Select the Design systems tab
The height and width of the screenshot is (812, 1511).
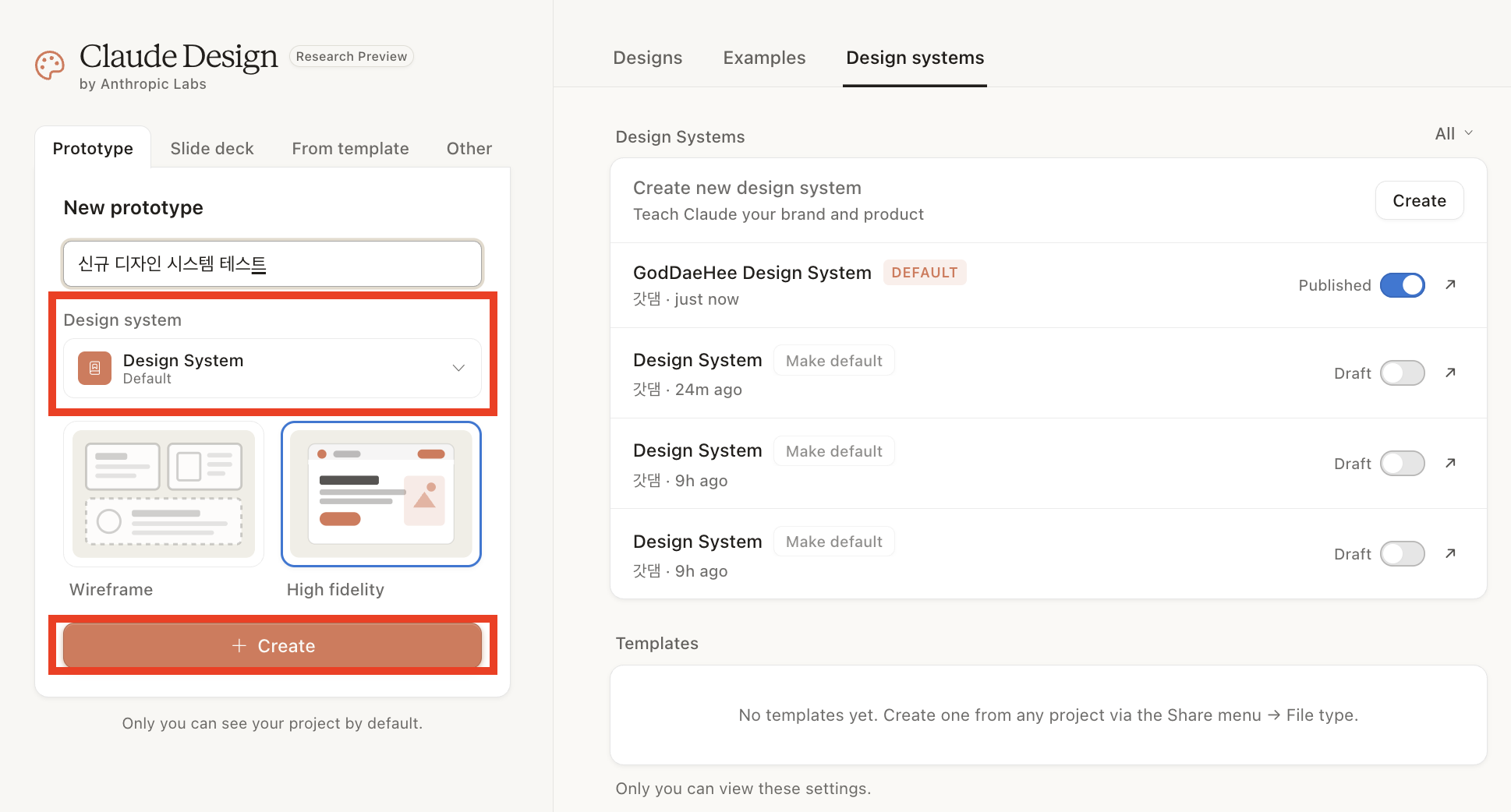tap(915, 58)
